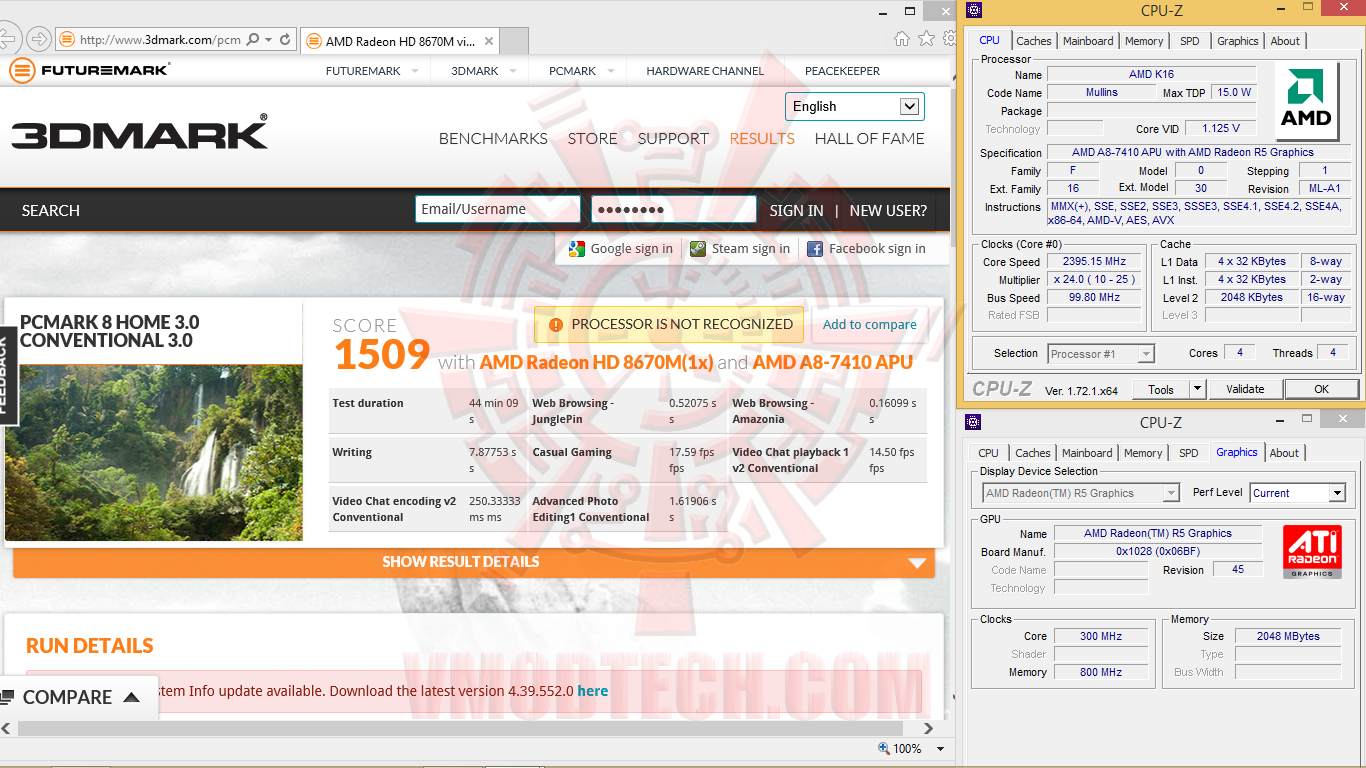The height and width of the screenshot is (768, 1366).
Task: Click the warning icon beside Processor Is Not Recognized
Action: click(554, 325)
